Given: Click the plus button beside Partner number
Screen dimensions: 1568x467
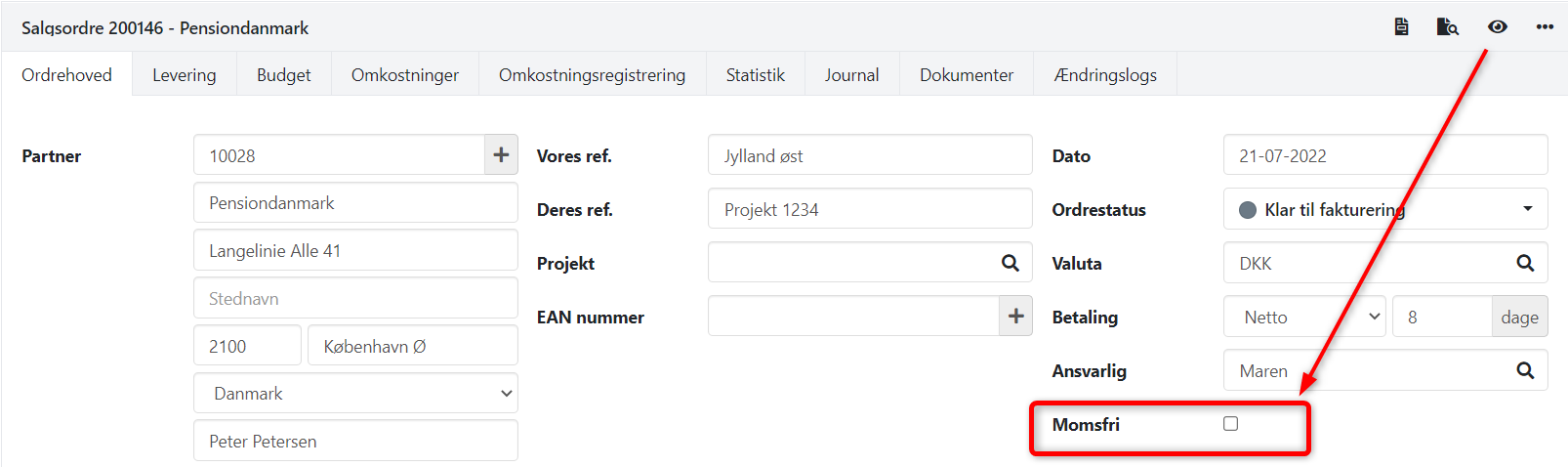Looking at the screenshot, I should pyautogui.click(x=501, y=155).
